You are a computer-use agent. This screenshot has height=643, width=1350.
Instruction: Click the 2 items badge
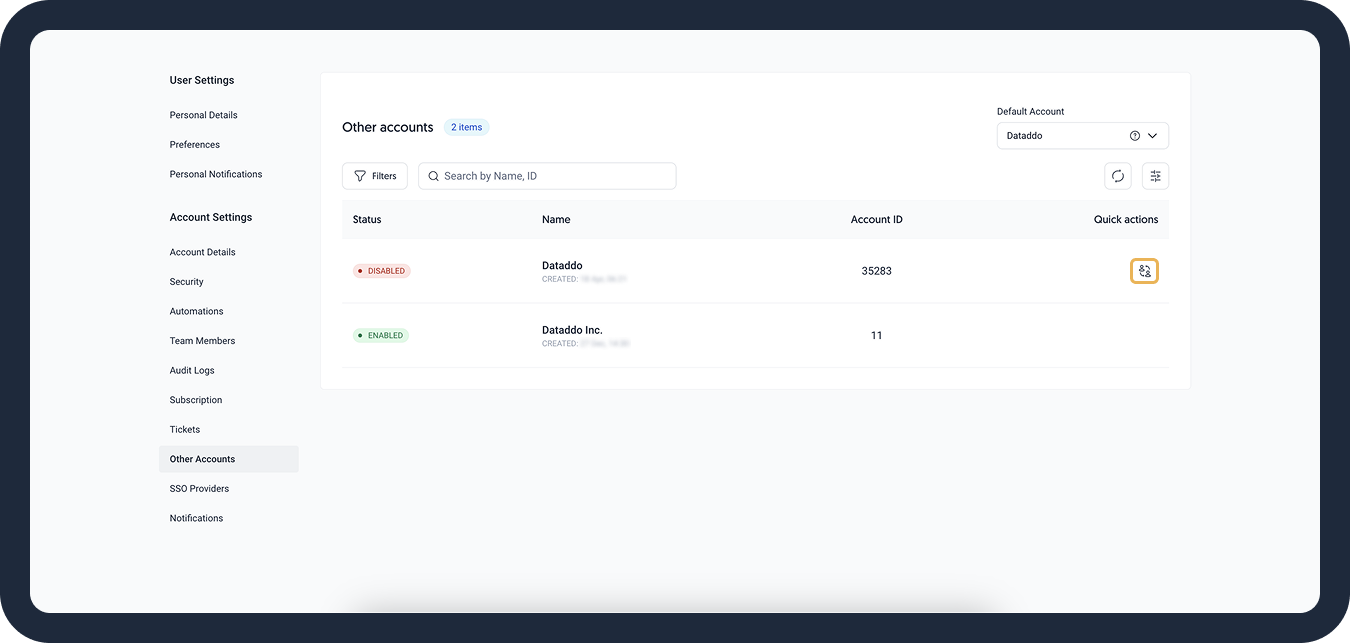pos(467,128)
